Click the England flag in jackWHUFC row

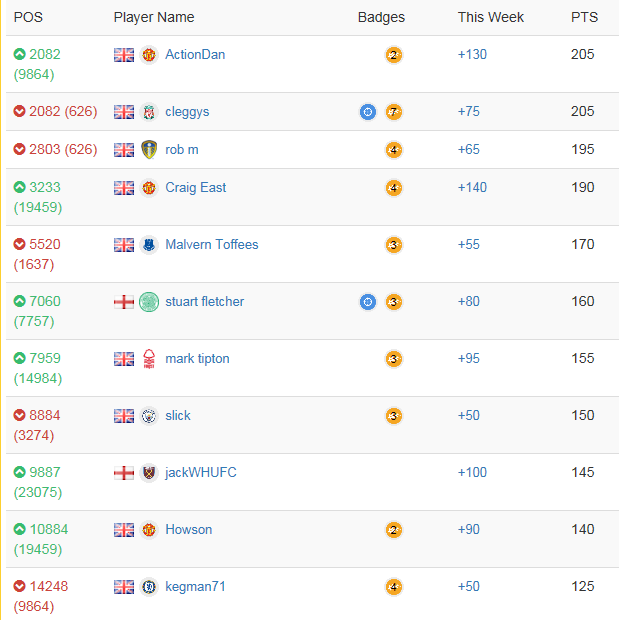click(124, 473)
